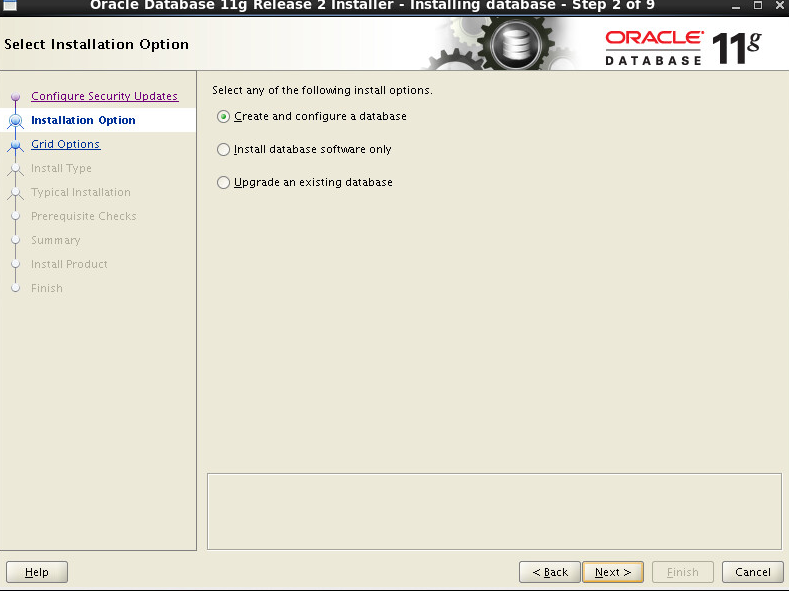Click Install Type step label
The image size is (789, 591).
(61, 168)
